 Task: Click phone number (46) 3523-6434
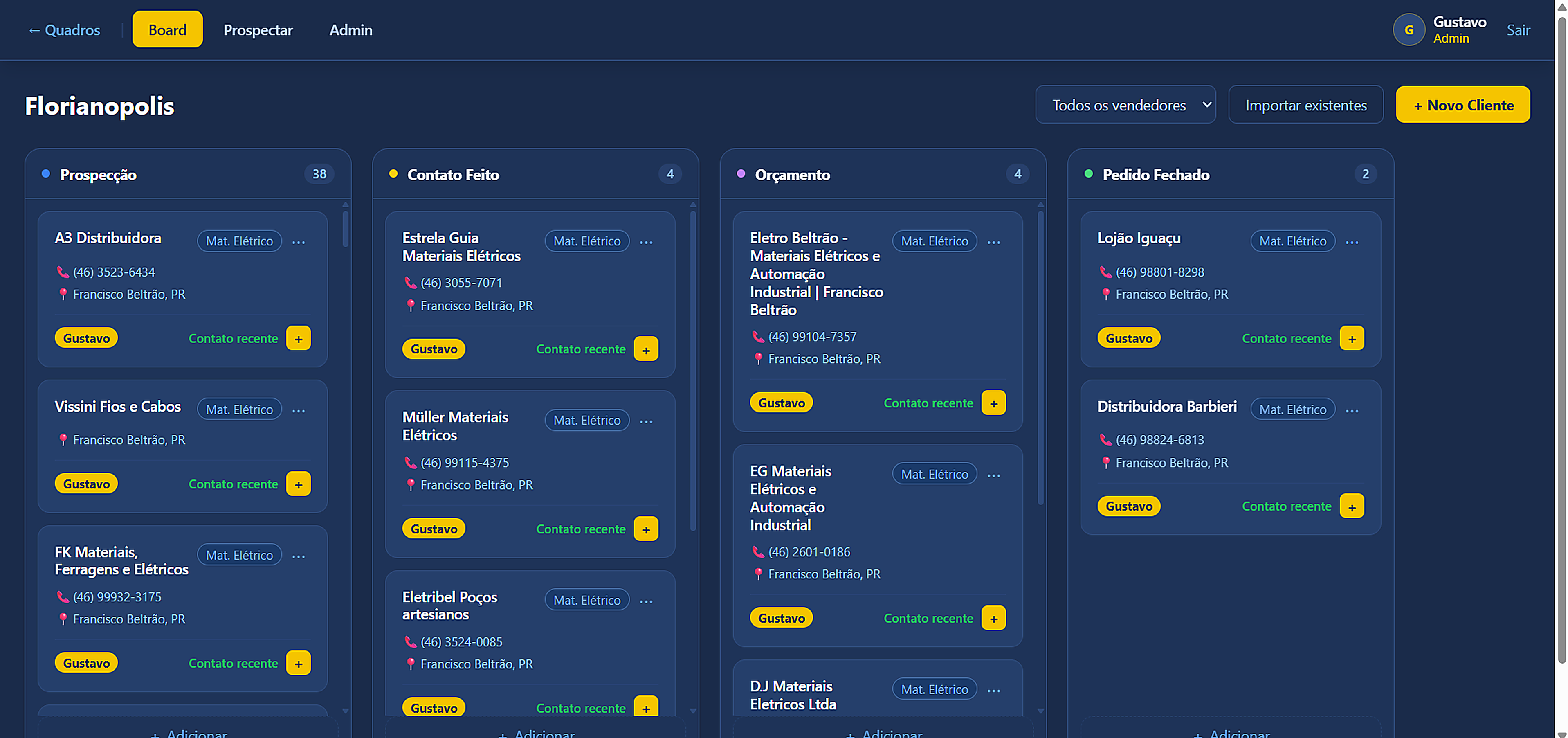(114, 272)
